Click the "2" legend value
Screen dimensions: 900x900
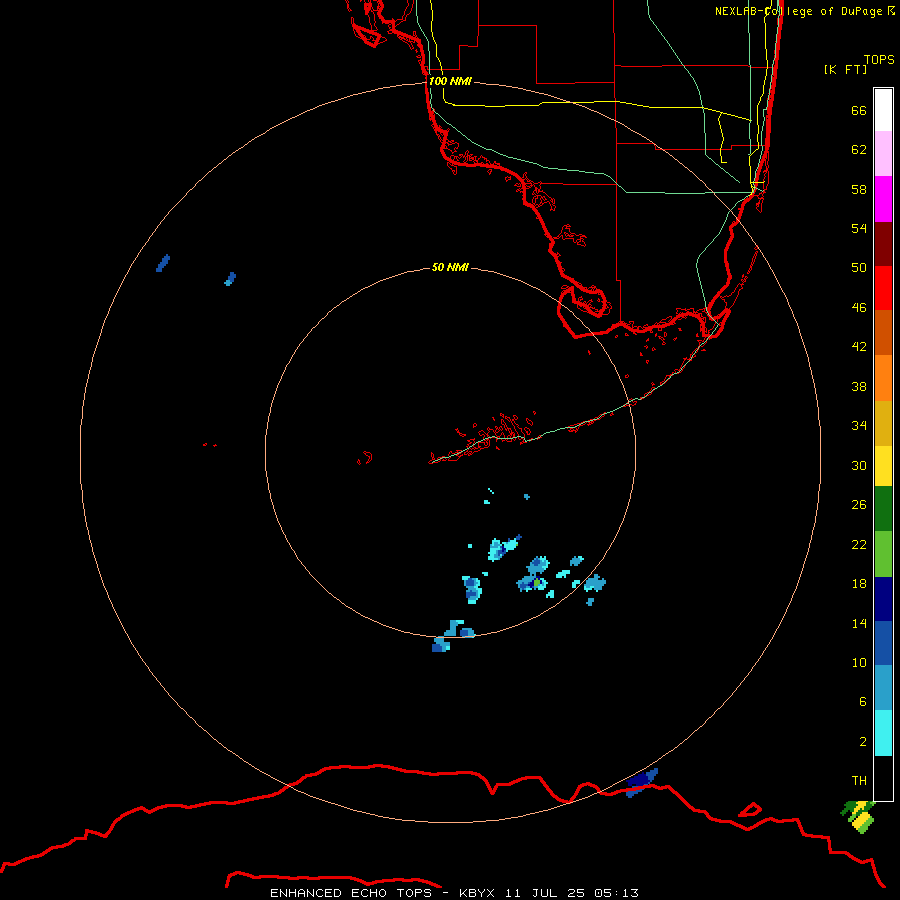coord(863,742)
